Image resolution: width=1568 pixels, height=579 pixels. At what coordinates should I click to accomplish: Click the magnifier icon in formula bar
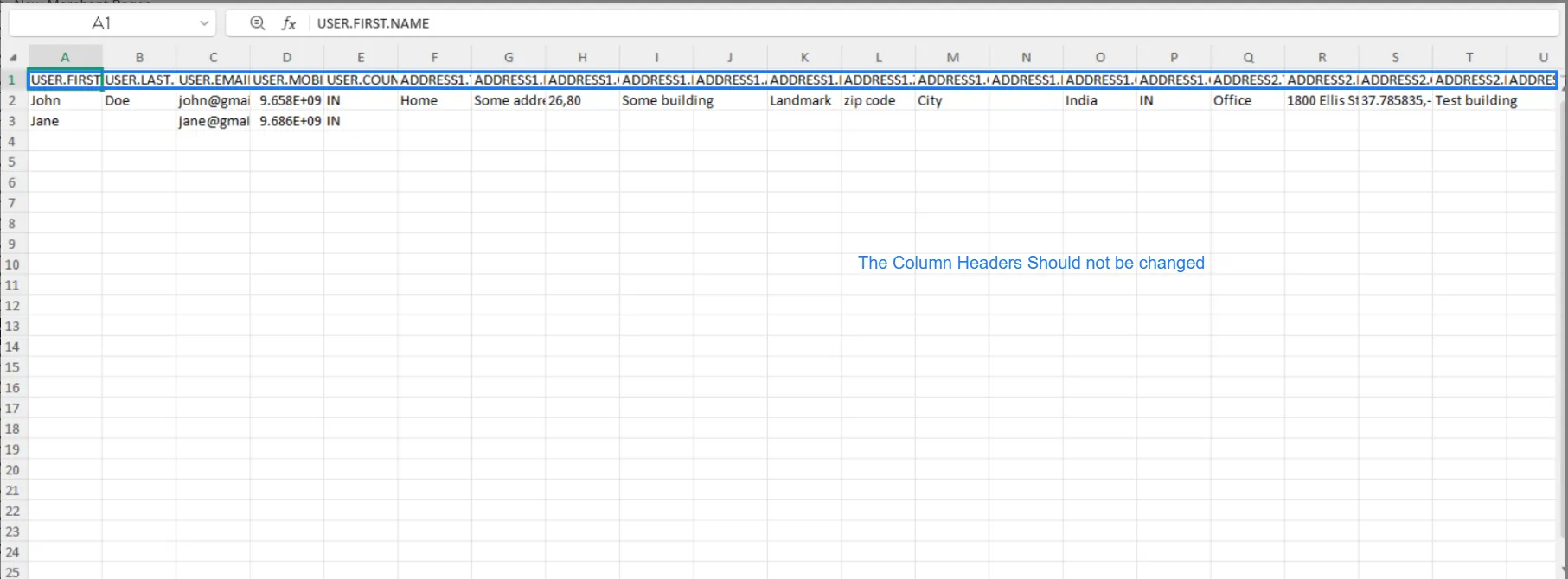point(257,23)
